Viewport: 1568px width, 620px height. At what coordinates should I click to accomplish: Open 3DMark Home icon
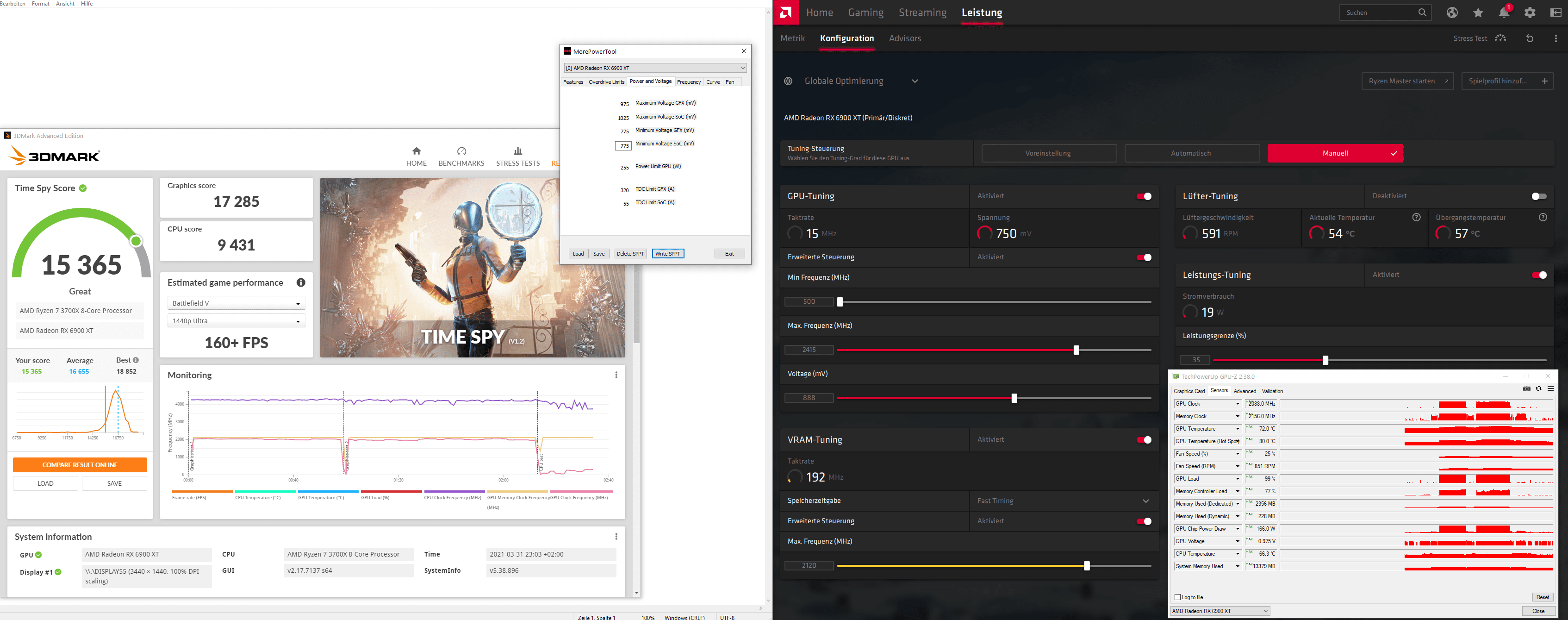(417, 151)
